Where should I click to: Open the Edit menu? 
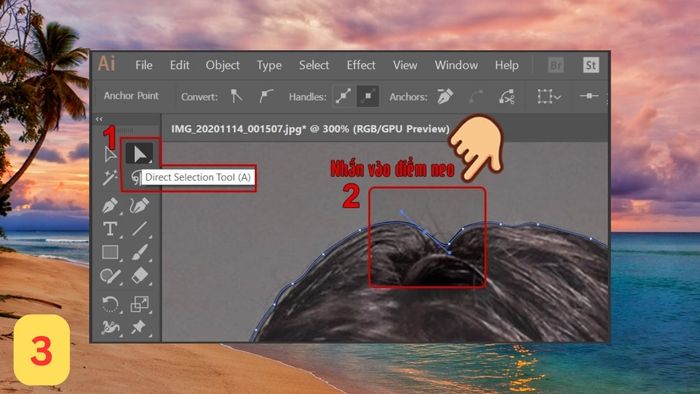tap(179, 65)
